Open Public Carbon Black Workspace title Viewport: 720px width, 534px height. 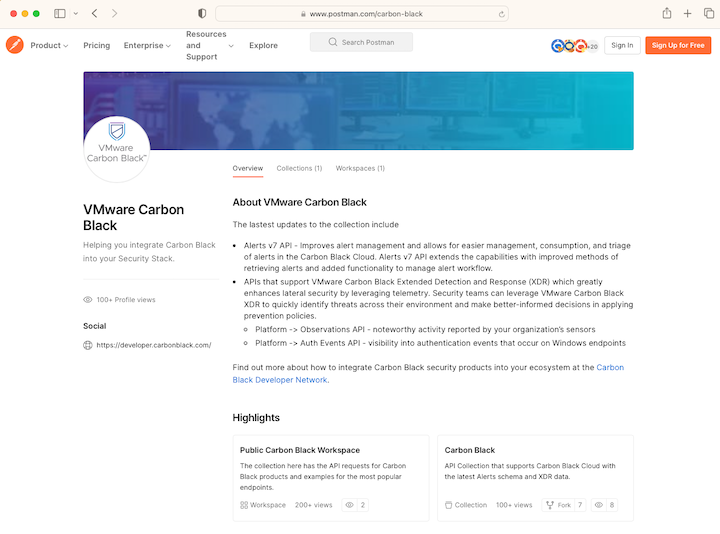(300, 450)
